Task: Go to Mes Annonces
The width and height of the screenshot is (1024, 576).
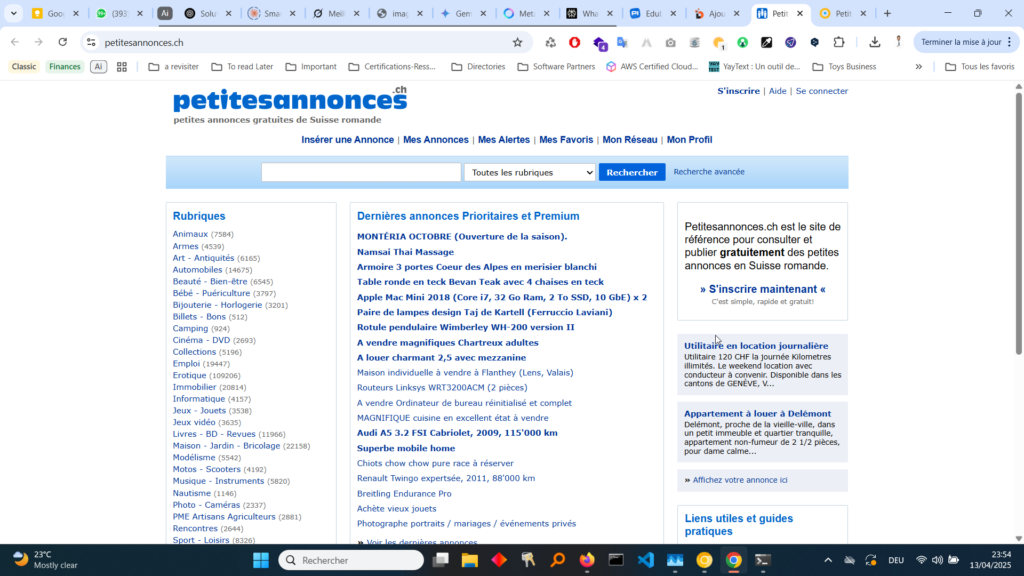Action: pos(436,140)
